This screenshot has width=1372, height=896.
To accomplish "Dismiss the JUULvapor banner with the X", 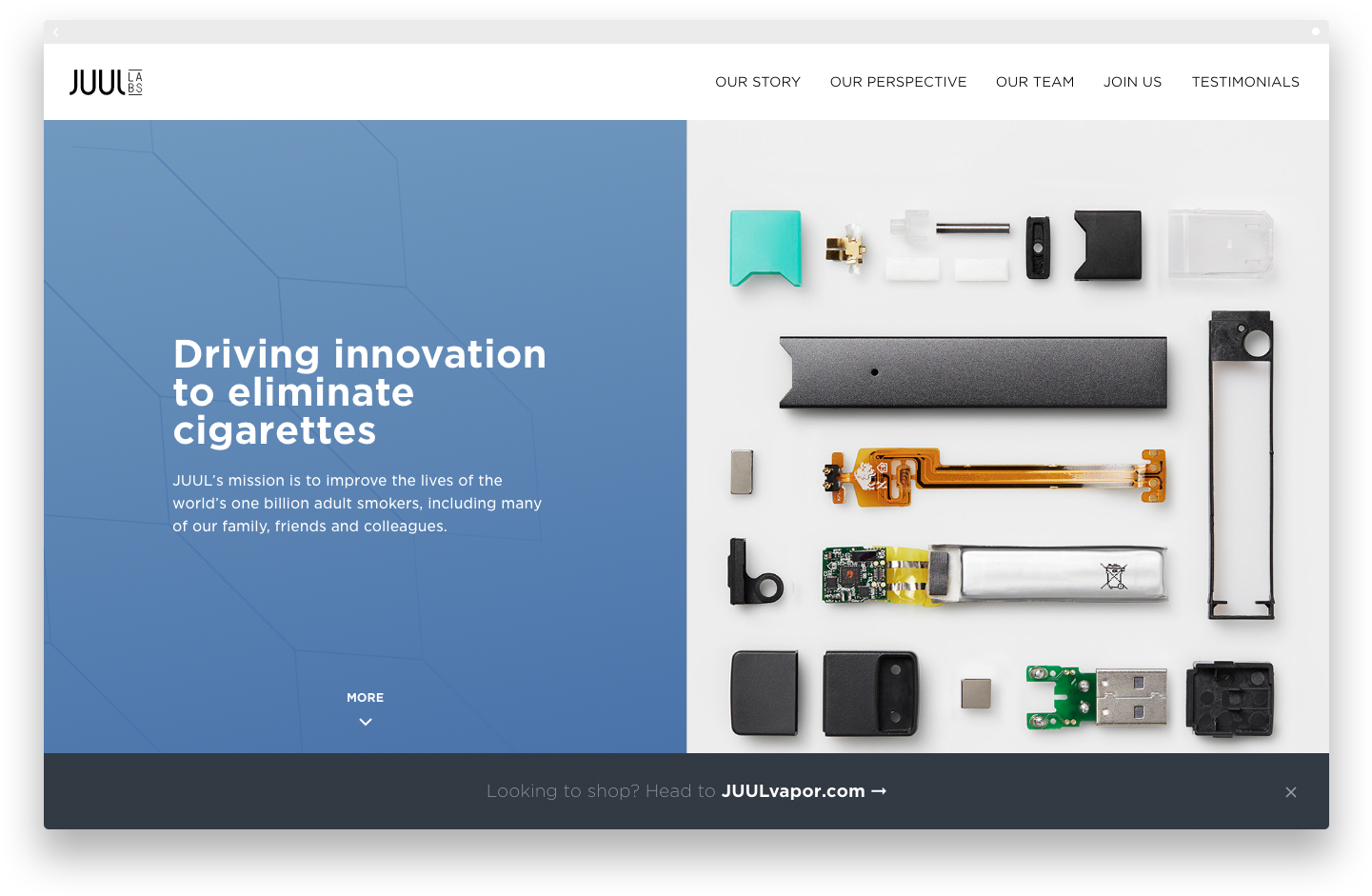I will 1291,791.
